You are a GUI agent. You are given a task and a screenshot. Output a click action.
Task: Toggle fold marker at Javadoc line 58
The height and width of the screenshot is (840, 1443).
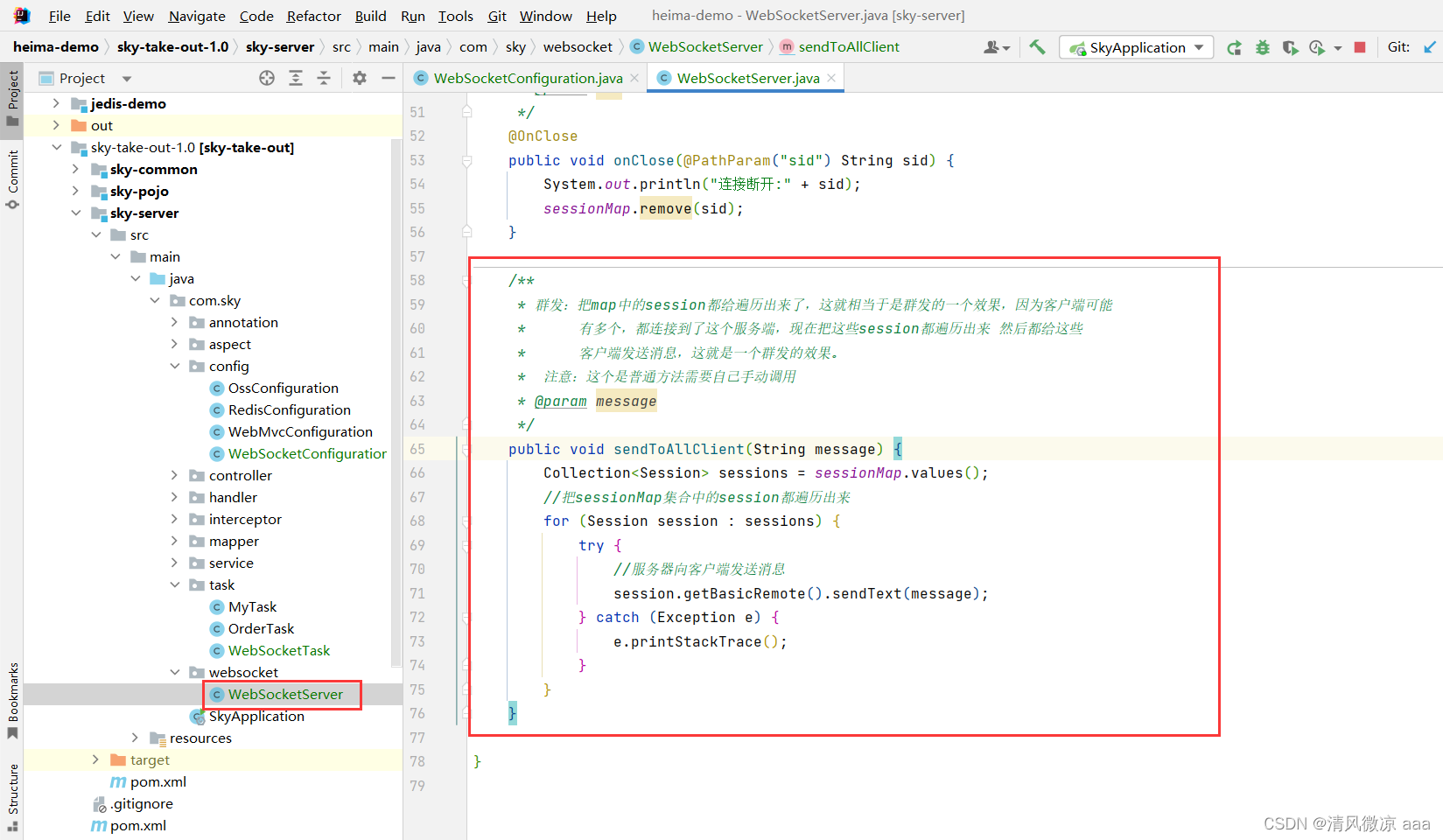click(466, 281)
